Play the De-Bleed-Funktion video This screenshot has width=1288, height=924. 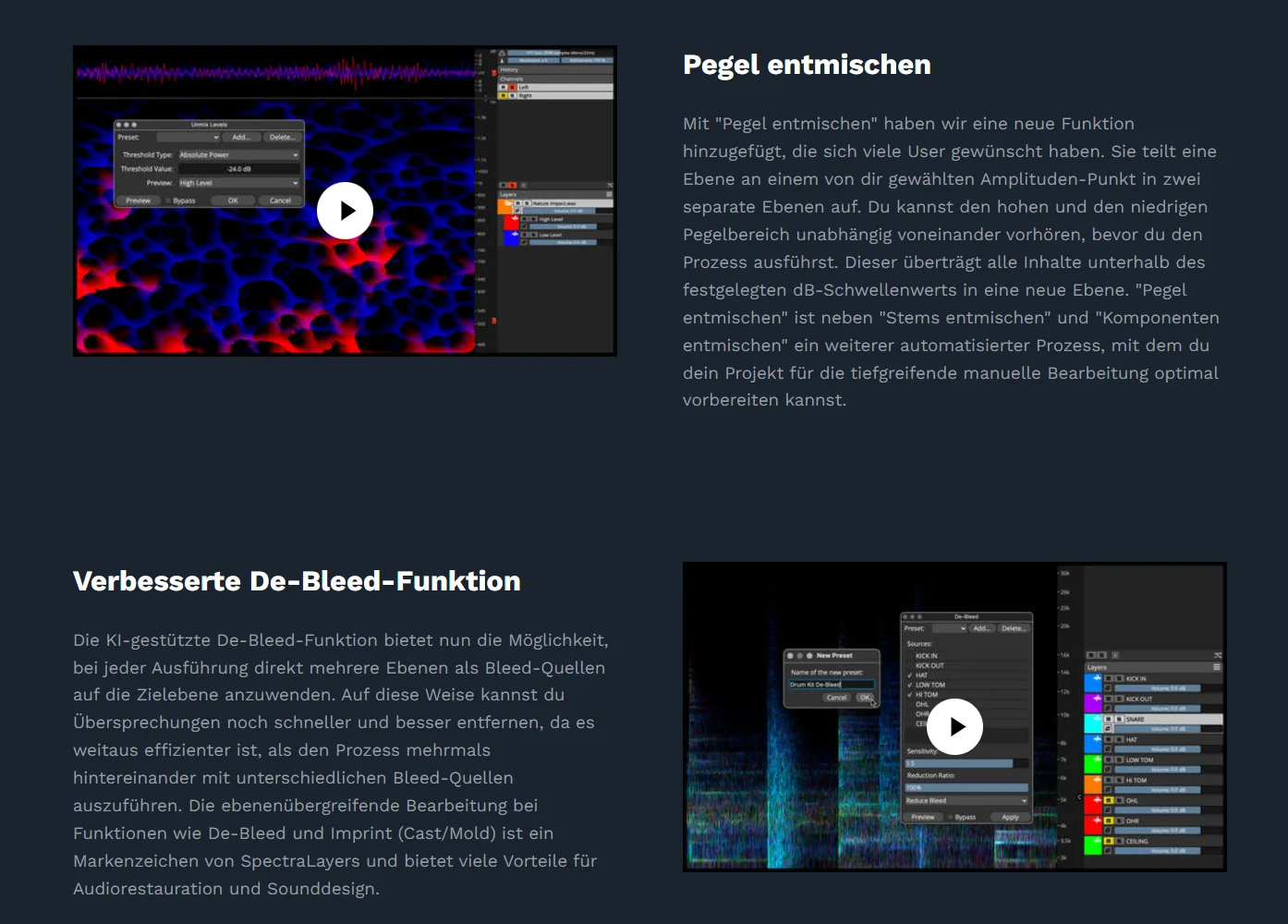[954, 726]
